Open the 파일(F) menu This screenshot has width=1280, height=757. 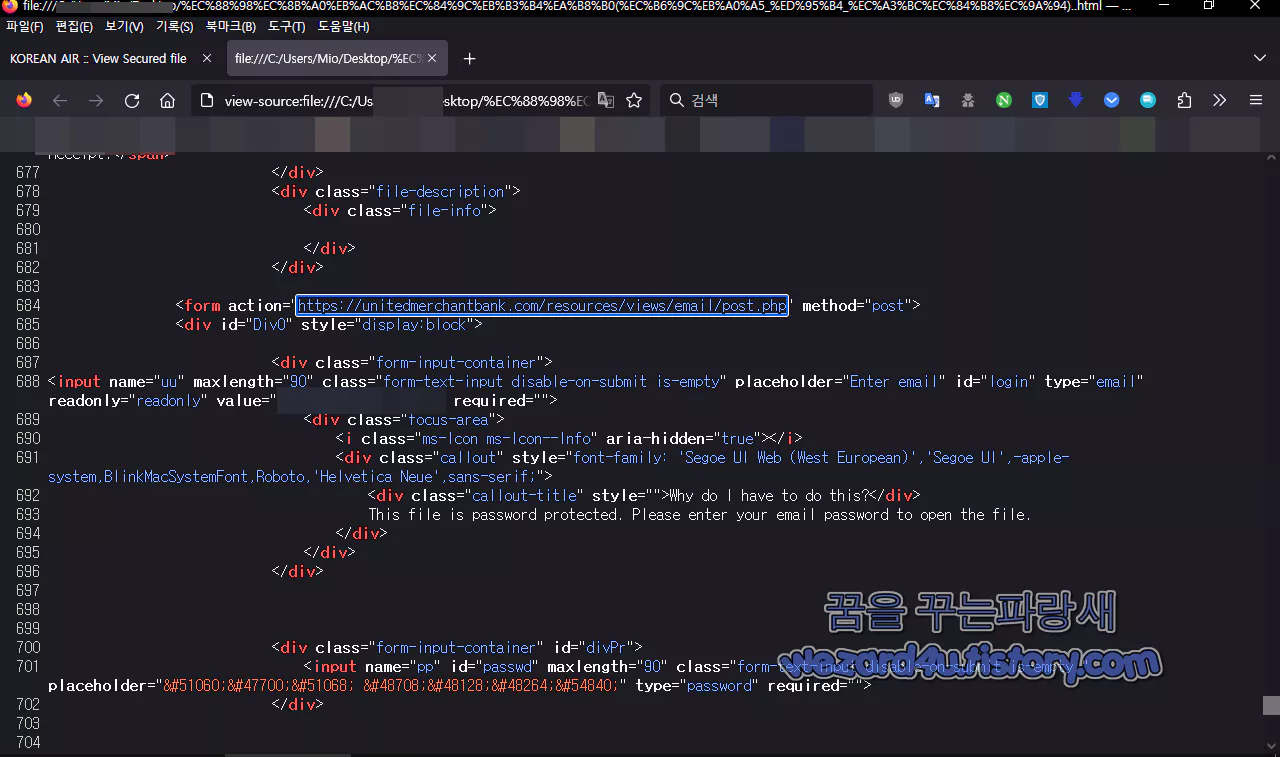25,26
